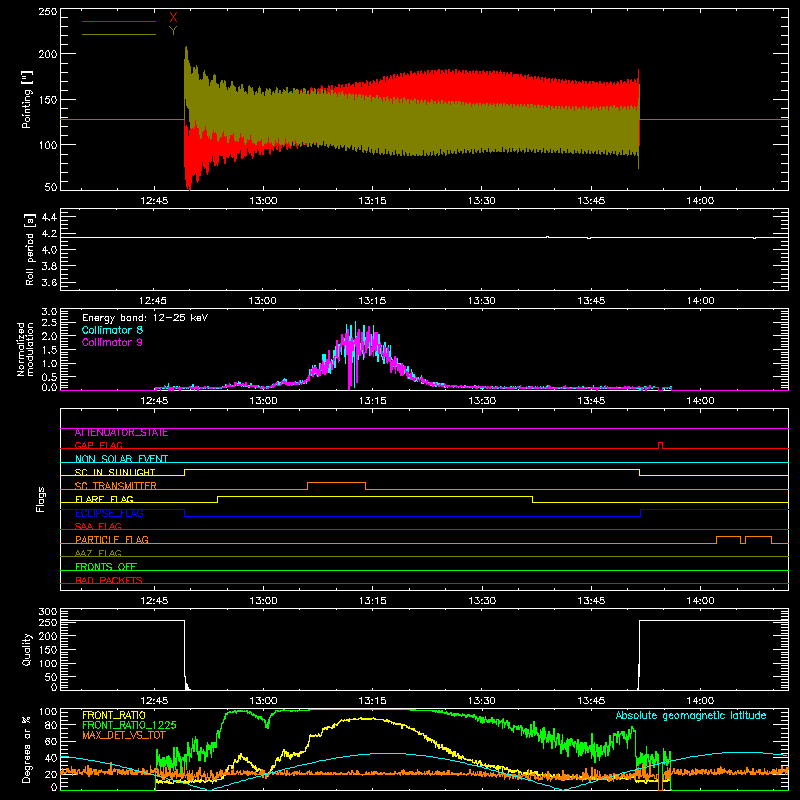The width and height of the screenshot is (800, 800).
Task: Click the 'Flags' y-axis title
Action: click(41, 499)
